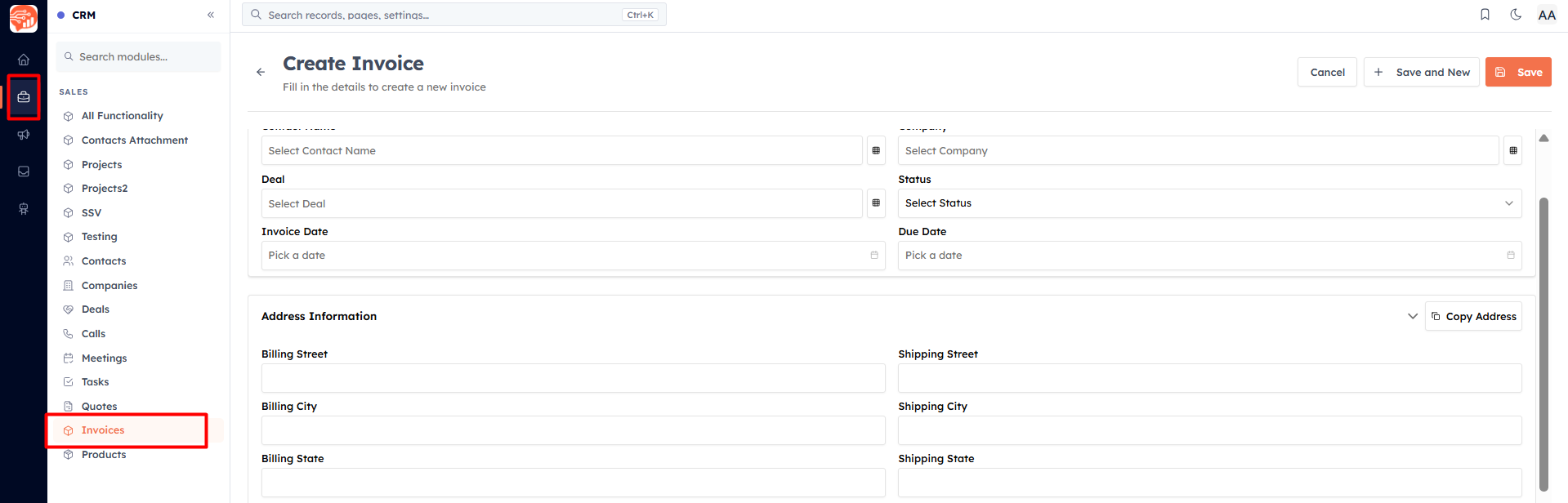Click the Shipping State input

tap(1209, 483)
